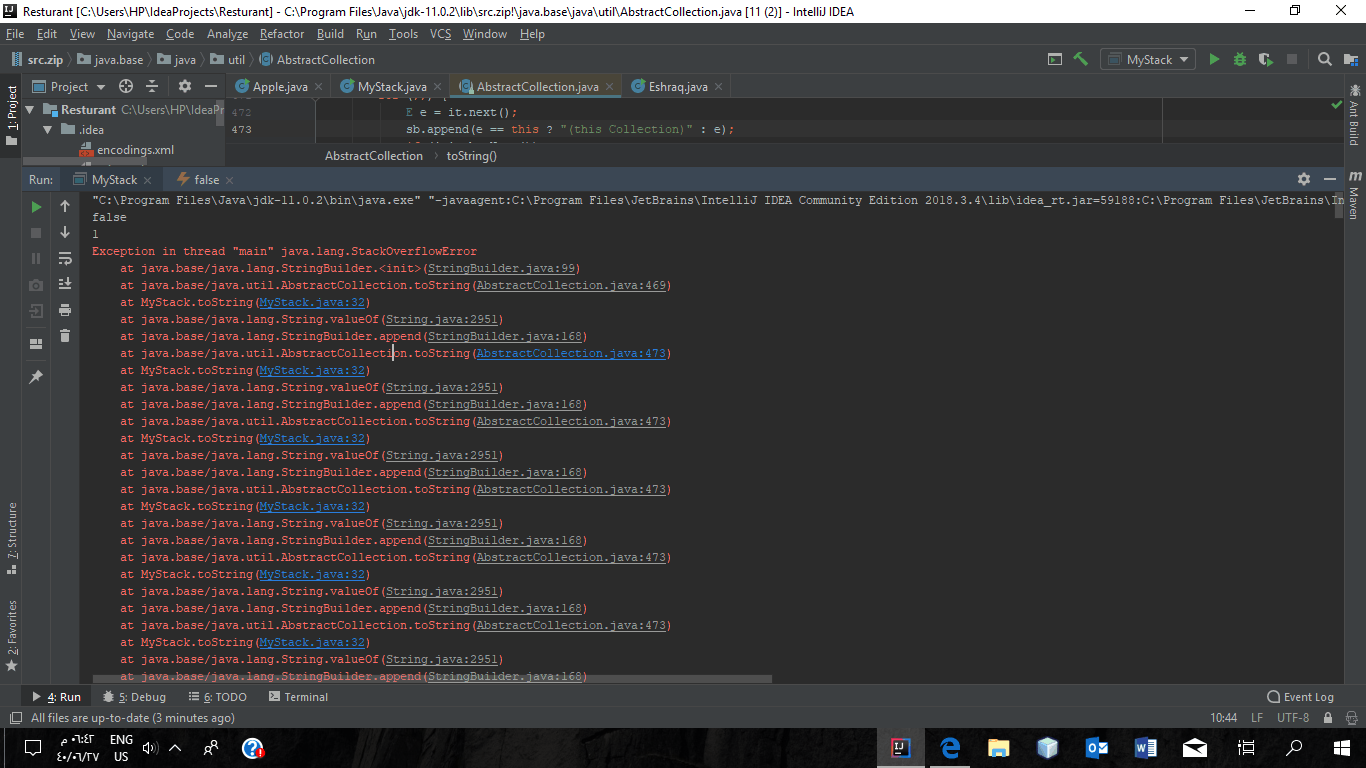Click the Restore Layout icon in the Run panel

[36, 344]
